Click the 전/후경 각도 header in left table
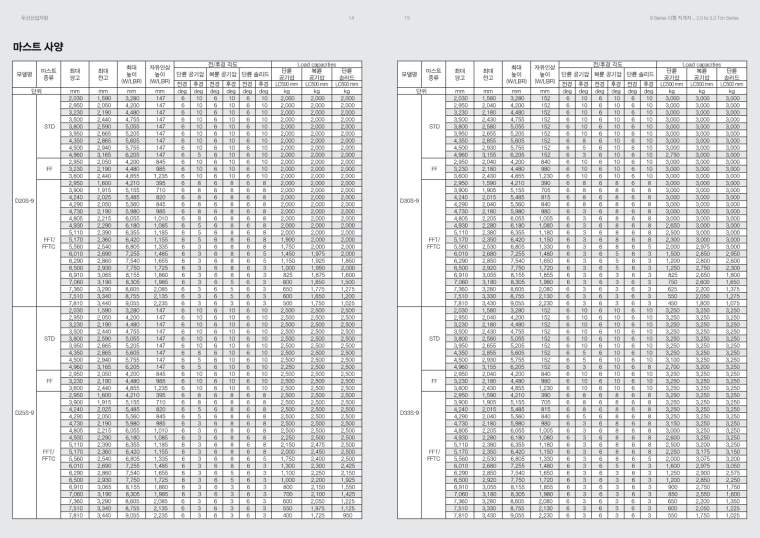This screenshot has height=538, width=760. (222, 64)
